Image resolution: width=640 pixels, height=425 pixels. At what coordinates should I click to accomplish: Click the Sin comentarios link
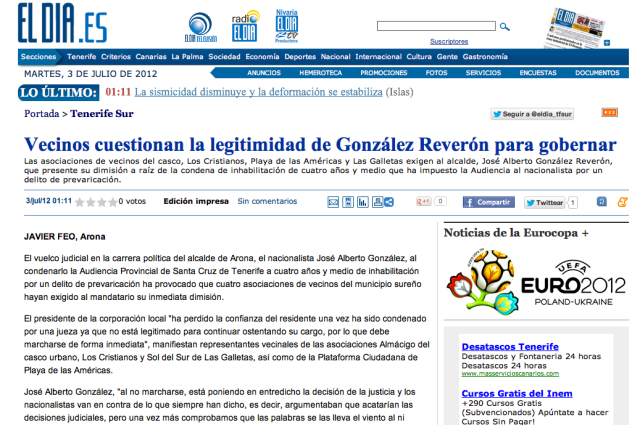tap(267, 202)
